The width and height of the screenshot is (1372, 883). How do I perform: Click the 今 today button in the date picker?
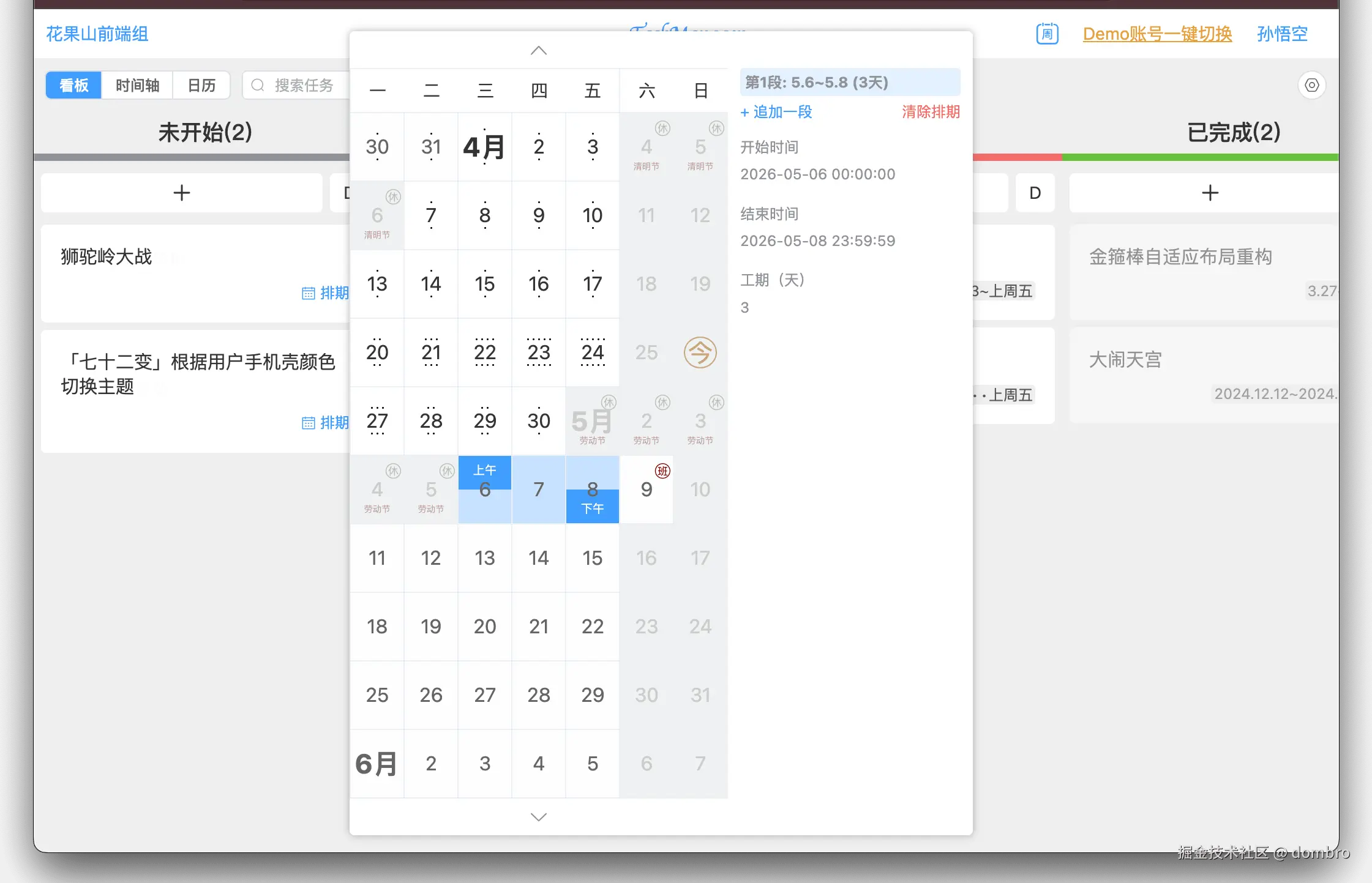click(x=700, y=352)
